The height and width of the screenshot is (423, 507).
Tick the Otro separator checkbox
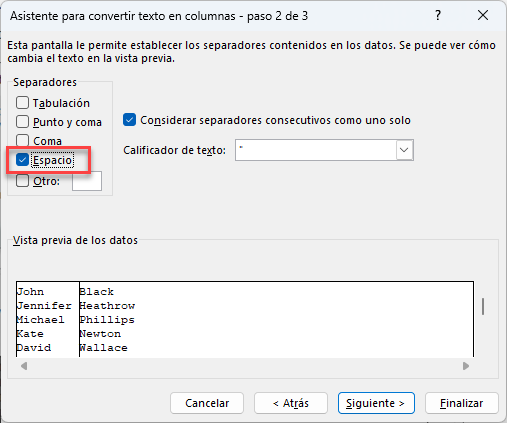(22, 181)
